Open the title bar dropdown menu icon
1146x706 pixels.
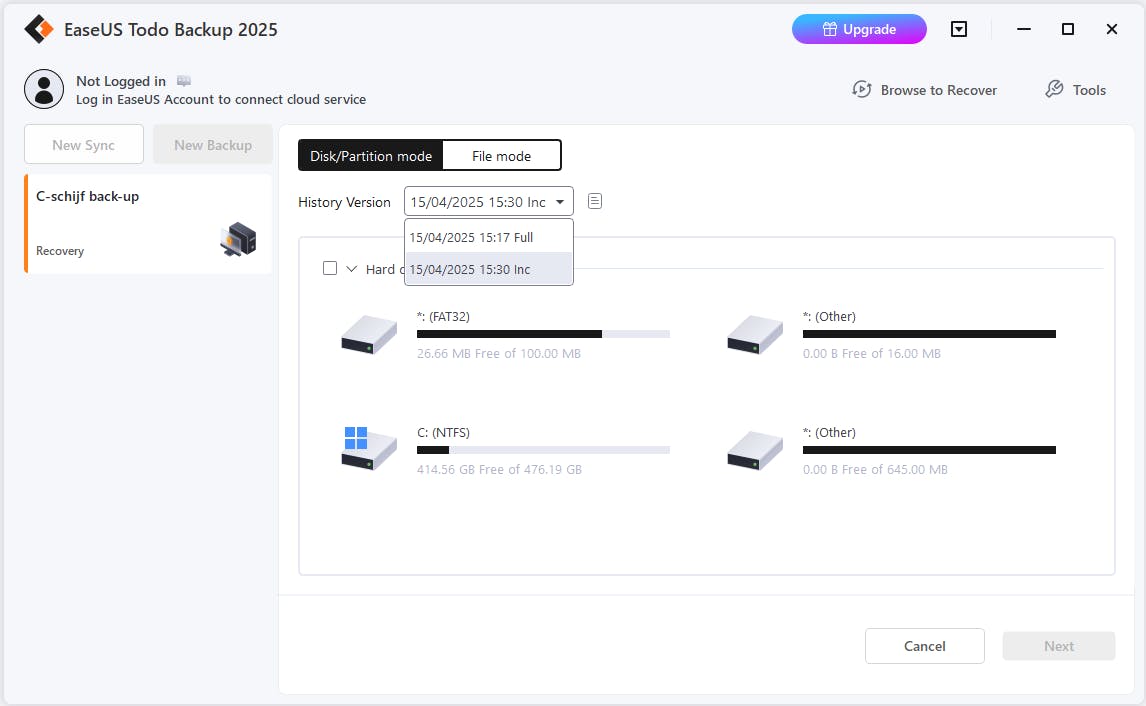(959, 29)
